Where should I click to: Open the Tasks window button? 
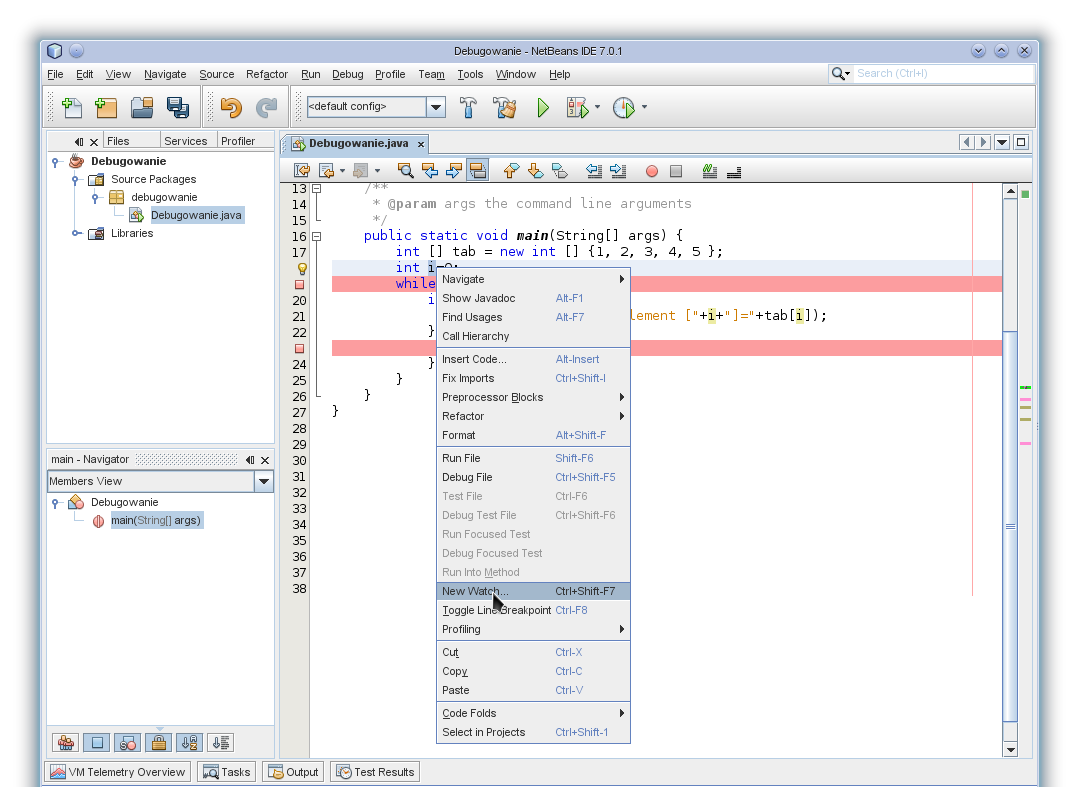click(226, 772)
